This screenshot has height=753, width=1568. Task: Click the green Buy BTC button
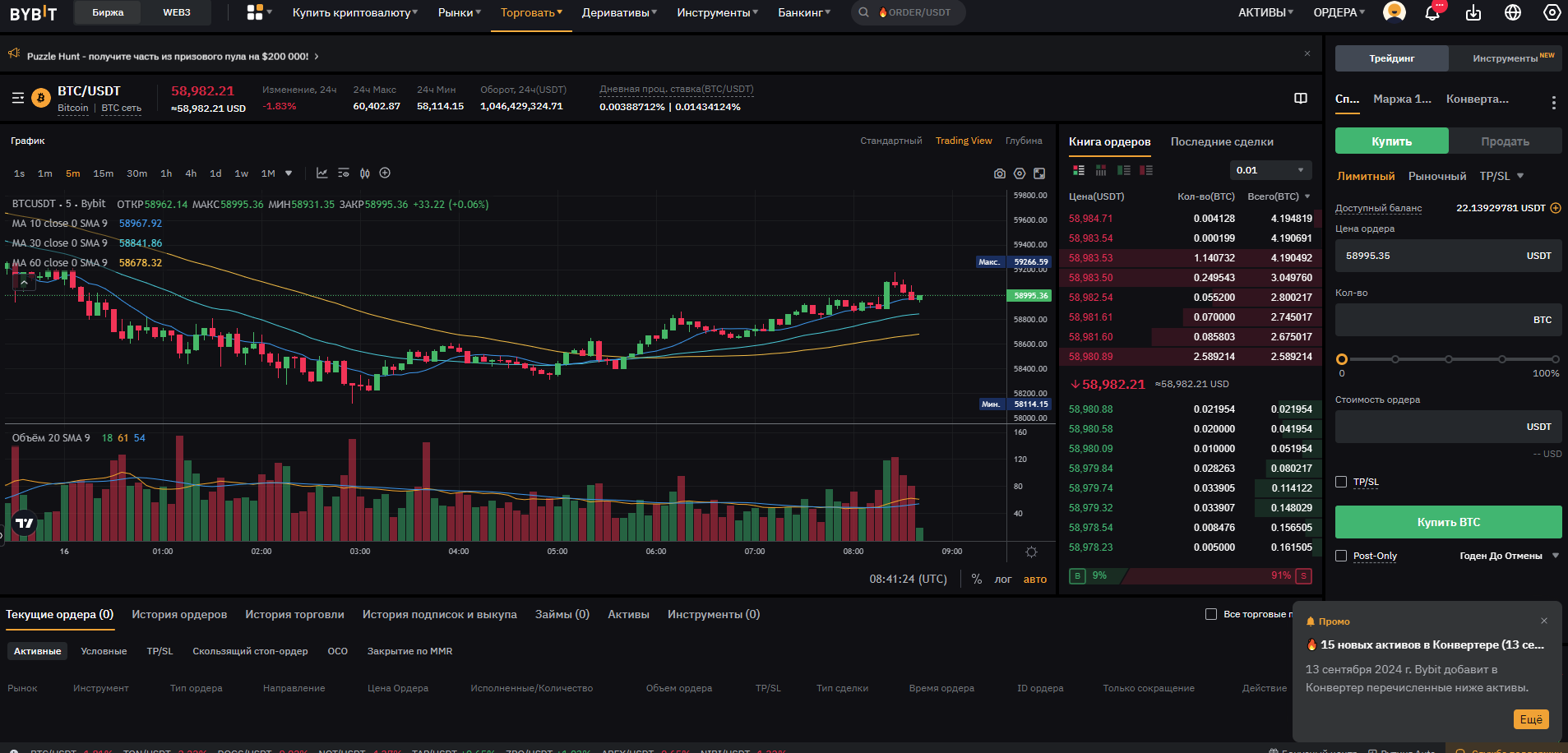pos(1448,522)
